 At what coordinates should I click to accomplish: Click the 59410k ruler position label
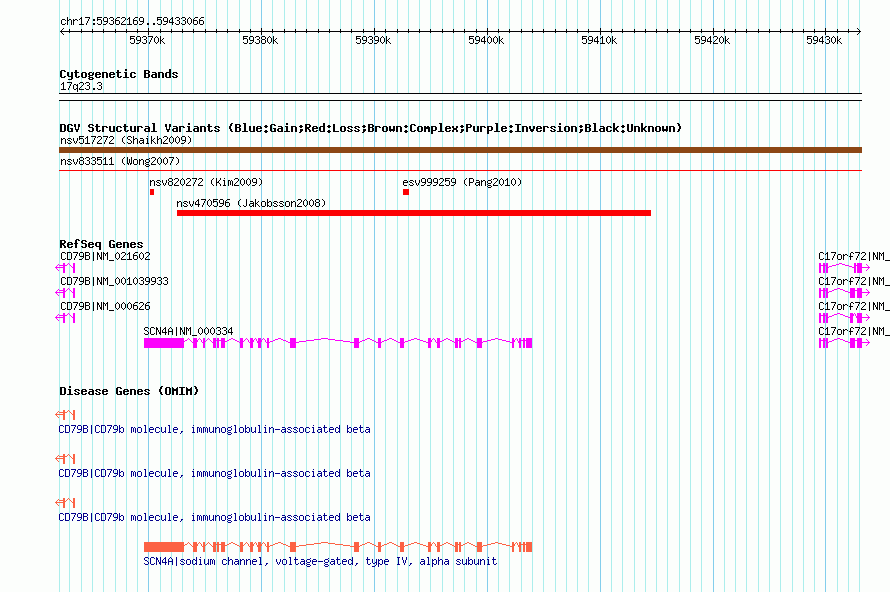click(599, 40)
